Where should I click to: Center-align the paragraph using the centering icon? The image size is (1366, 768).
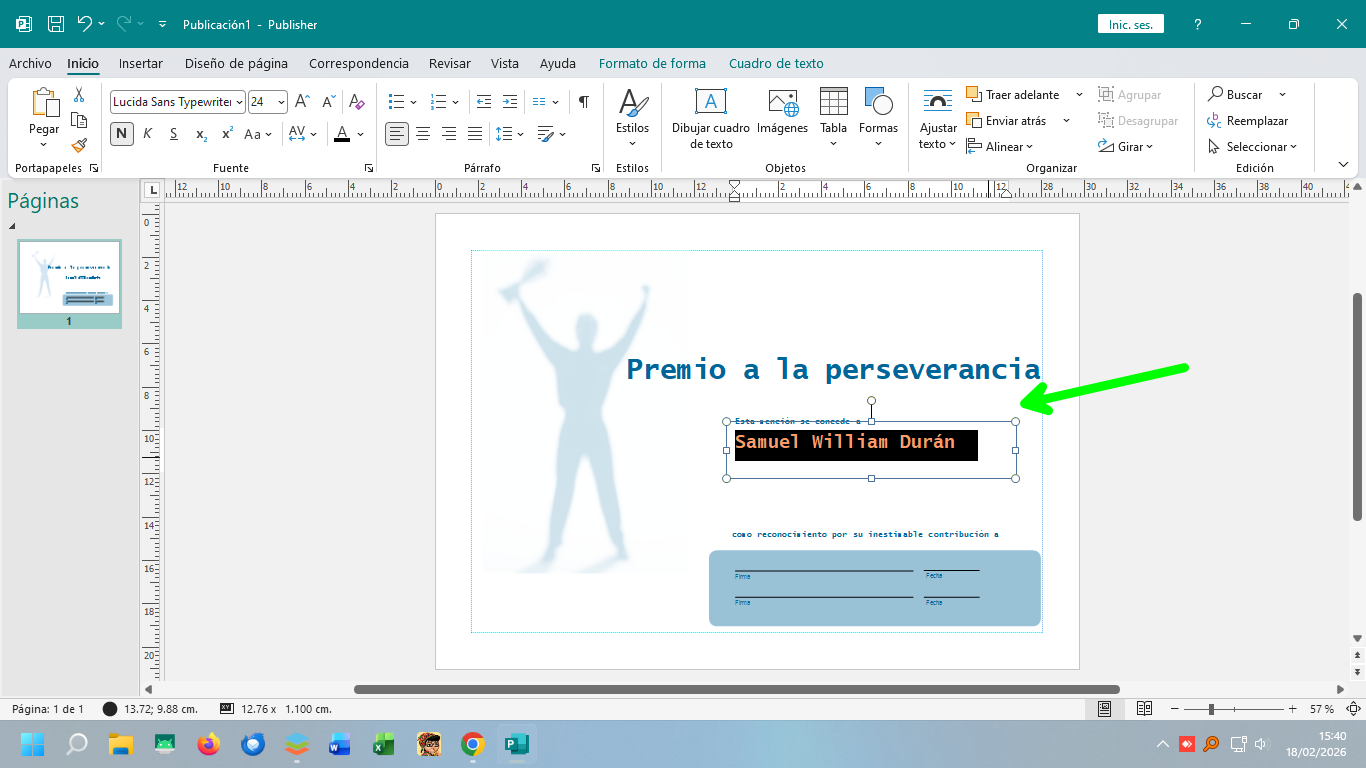click(x=423, y=133)
